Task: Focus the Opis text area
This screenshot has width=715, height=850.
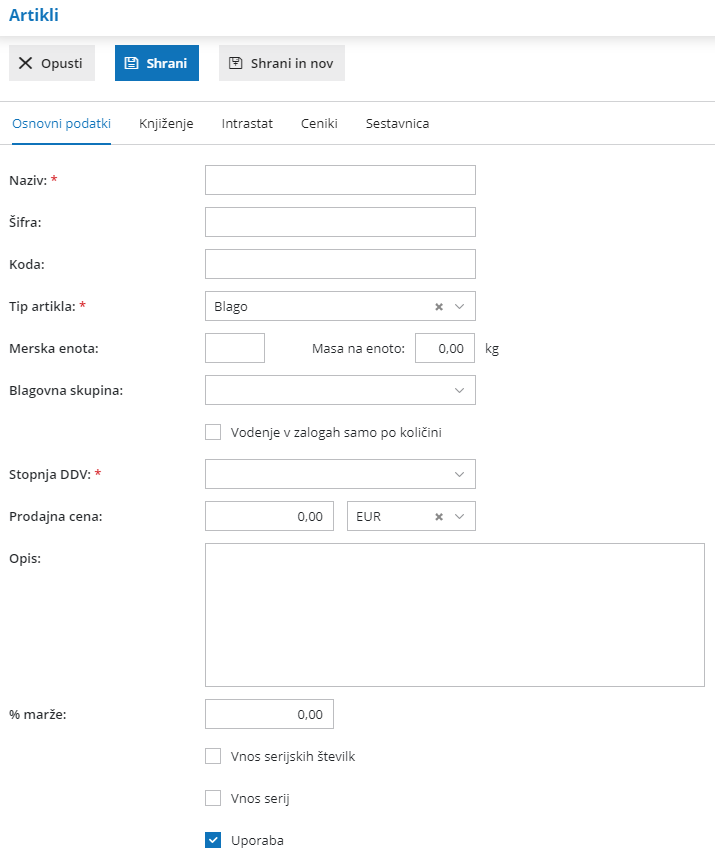Action: pyautogui.click(x=455, y=615)
